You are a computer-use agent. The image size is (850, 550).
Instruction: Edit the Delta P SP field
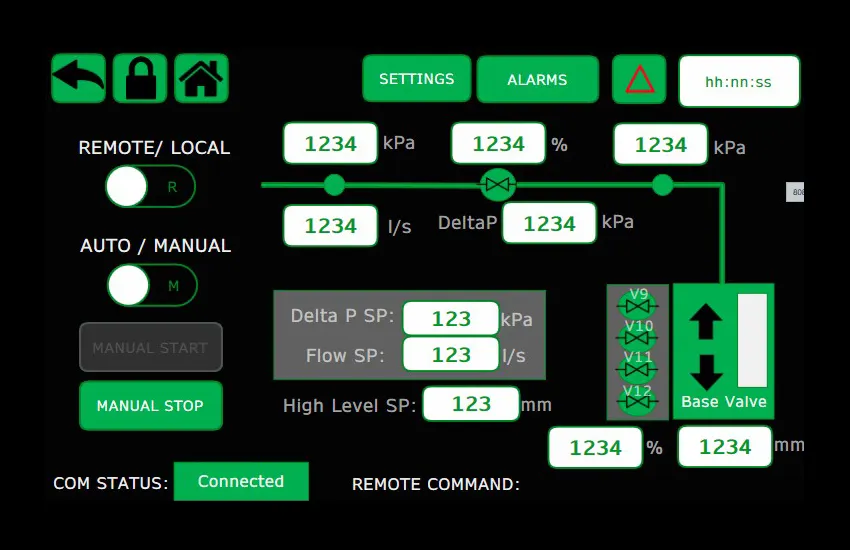[450, 319]
